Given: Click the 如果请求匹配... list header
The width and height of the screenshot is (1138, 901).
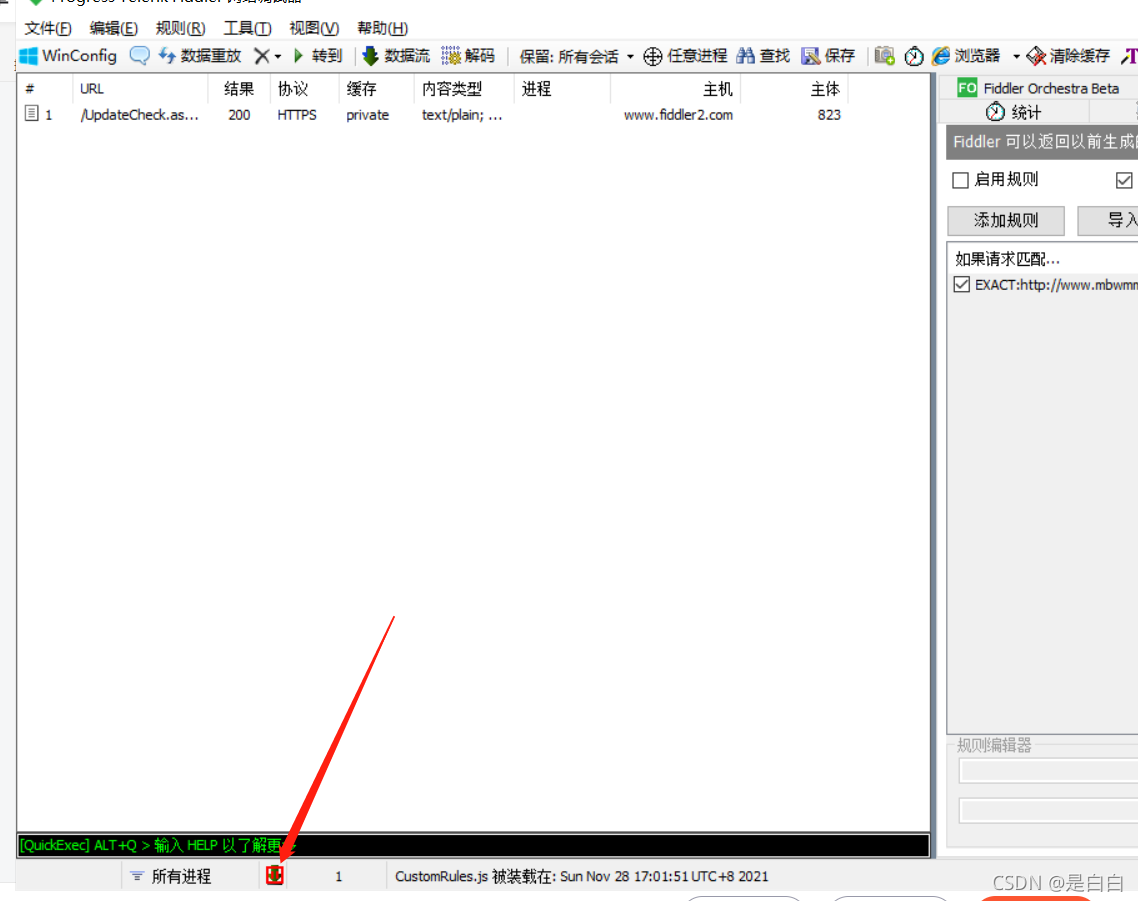Looking at the screenshot, I should click(x=1007, y=259).
